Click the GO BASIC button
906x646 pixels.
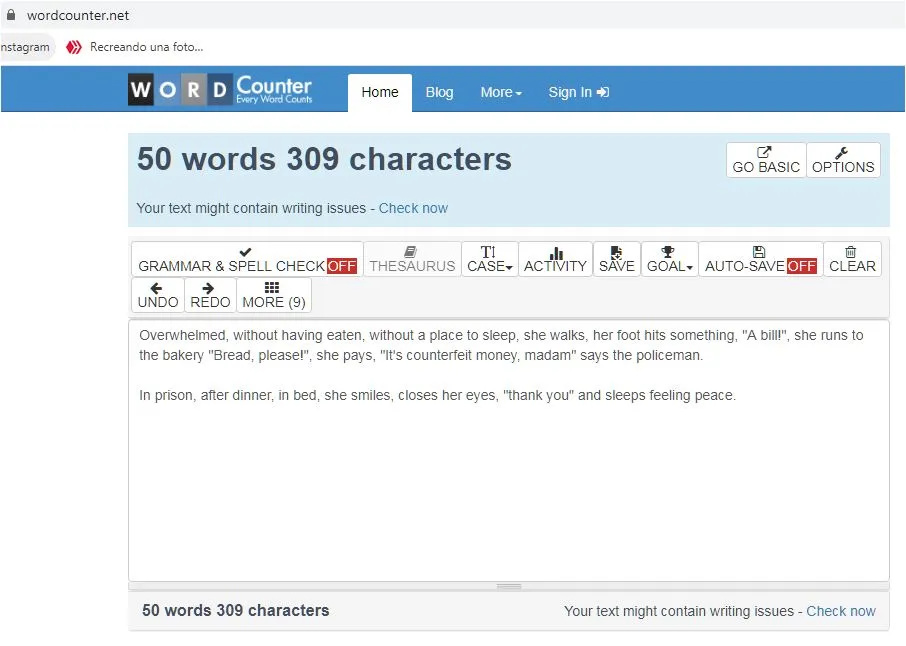(x=766, y=160)
